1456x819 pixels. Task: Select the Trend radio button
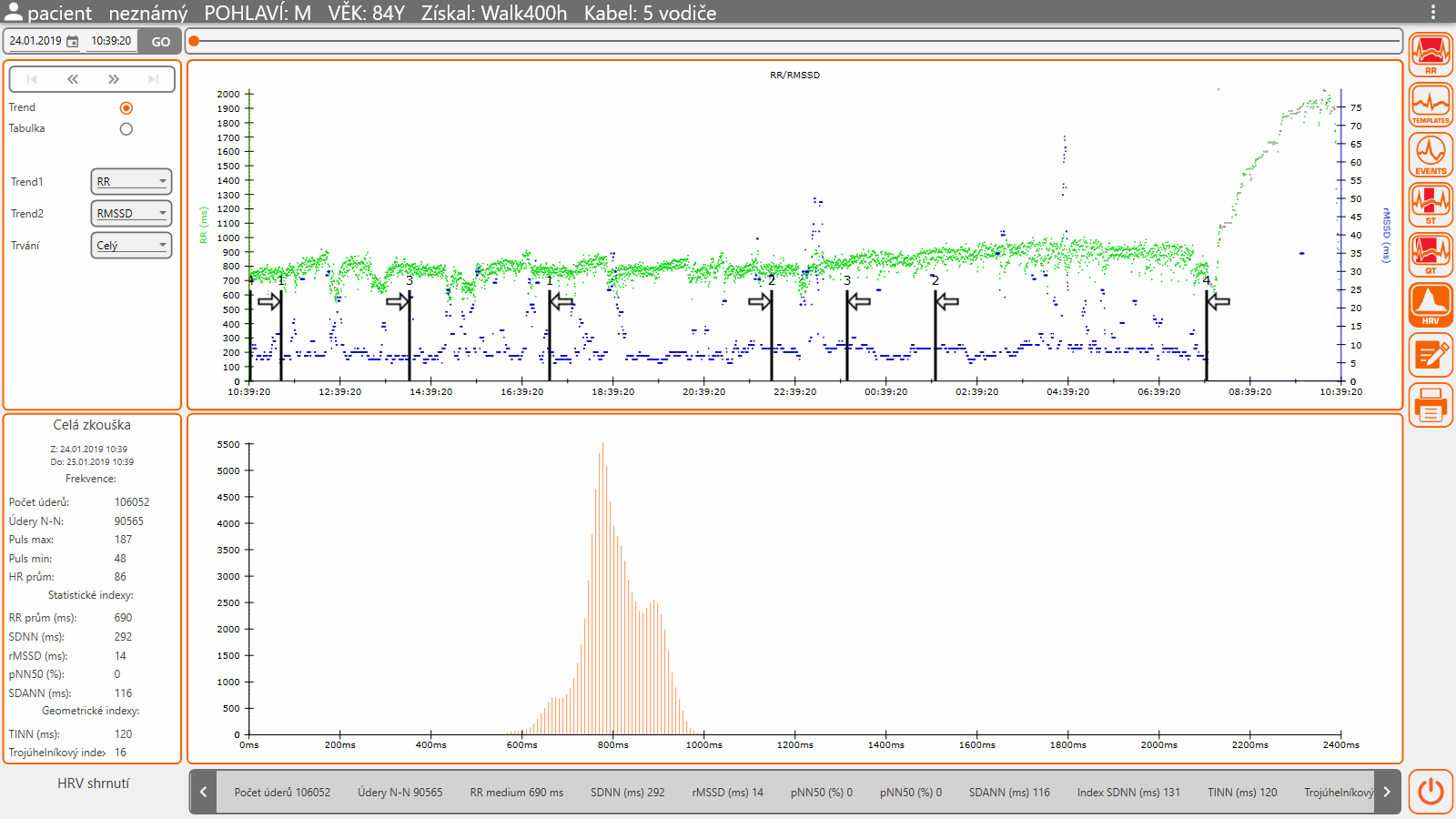(x=126, y=107)
